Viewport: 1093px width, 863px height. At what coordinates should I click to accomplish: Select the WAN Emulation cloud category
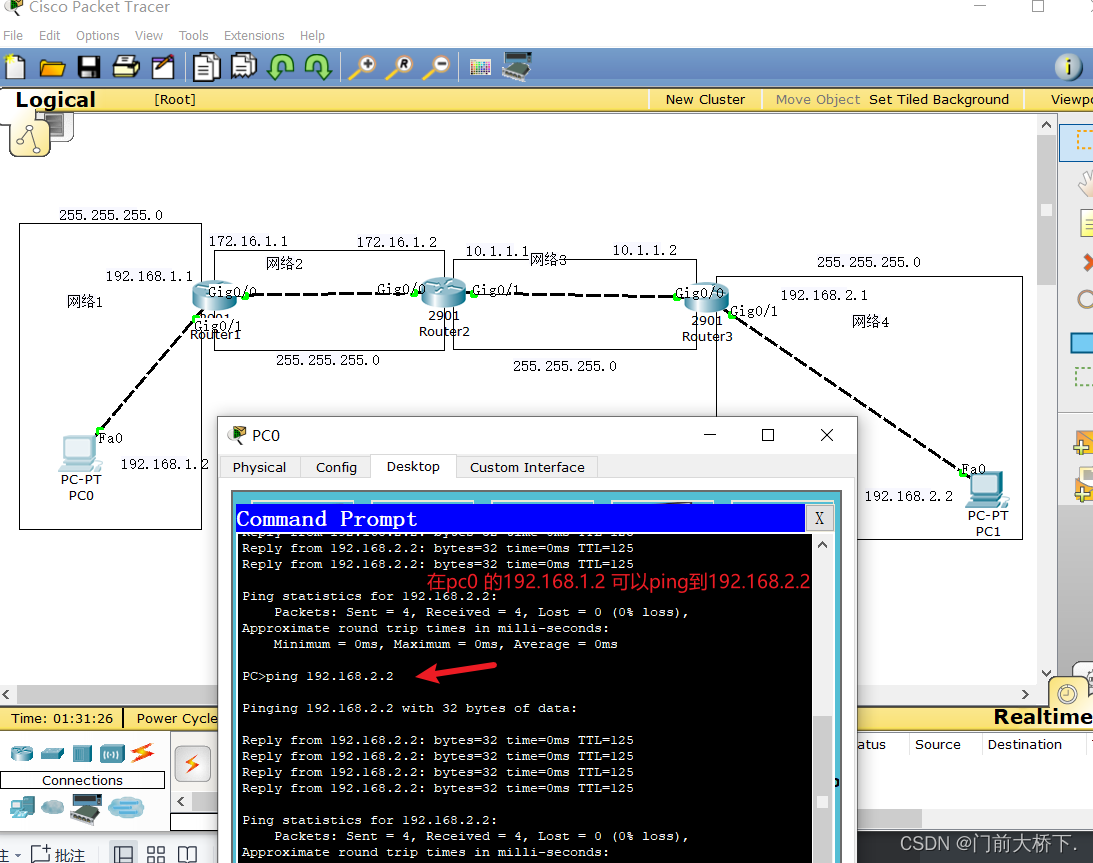click(52, 807)
